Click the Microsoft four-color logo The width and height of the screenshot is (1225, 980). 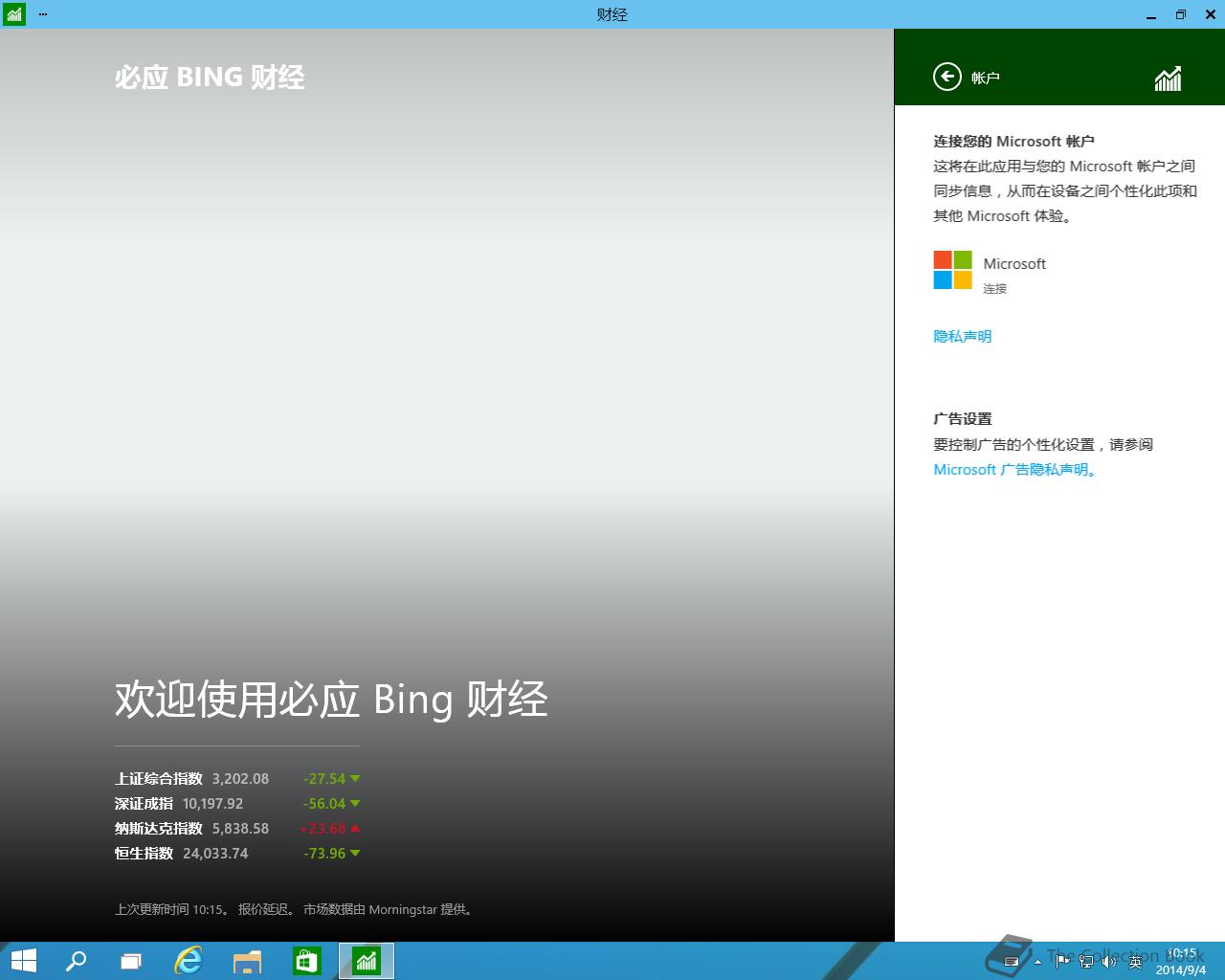(x=952, y=270)
